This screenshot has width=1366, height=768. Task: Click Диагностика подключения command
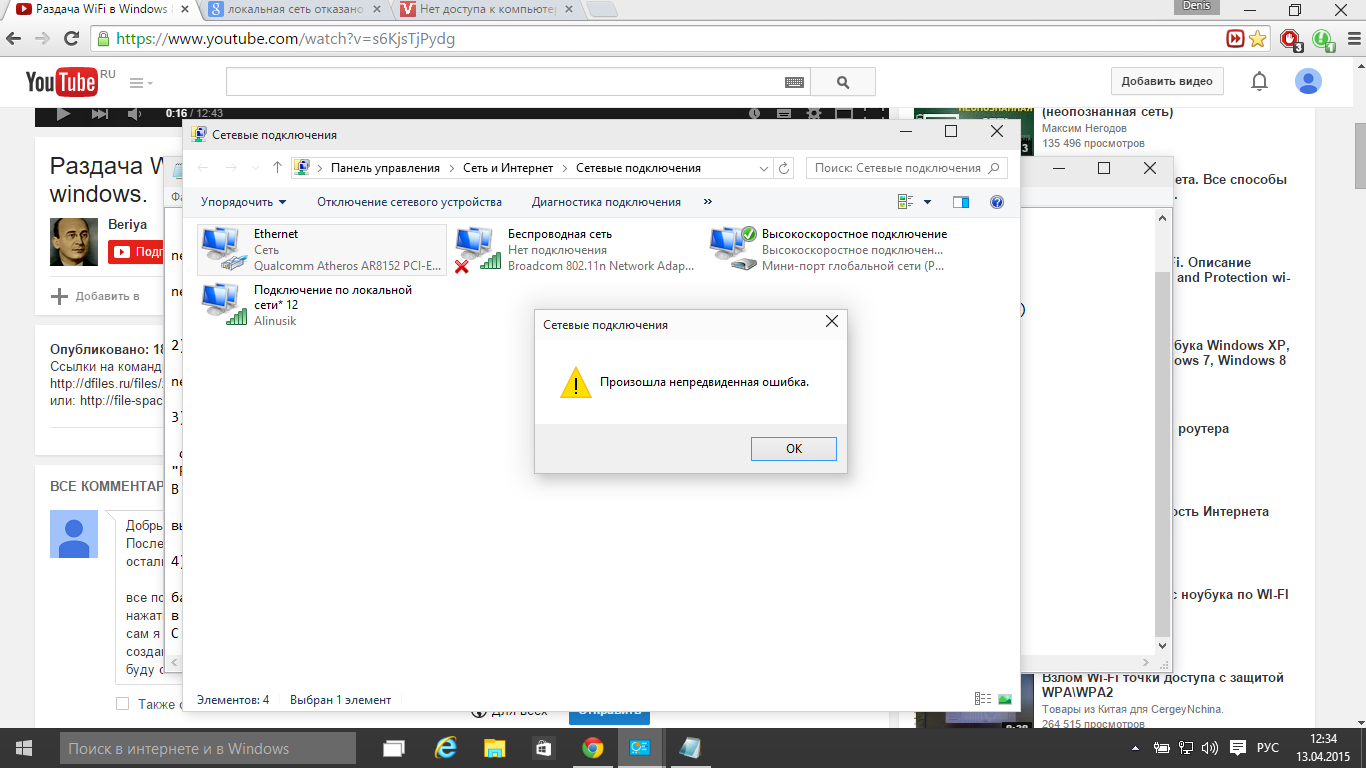coord(606,202)
